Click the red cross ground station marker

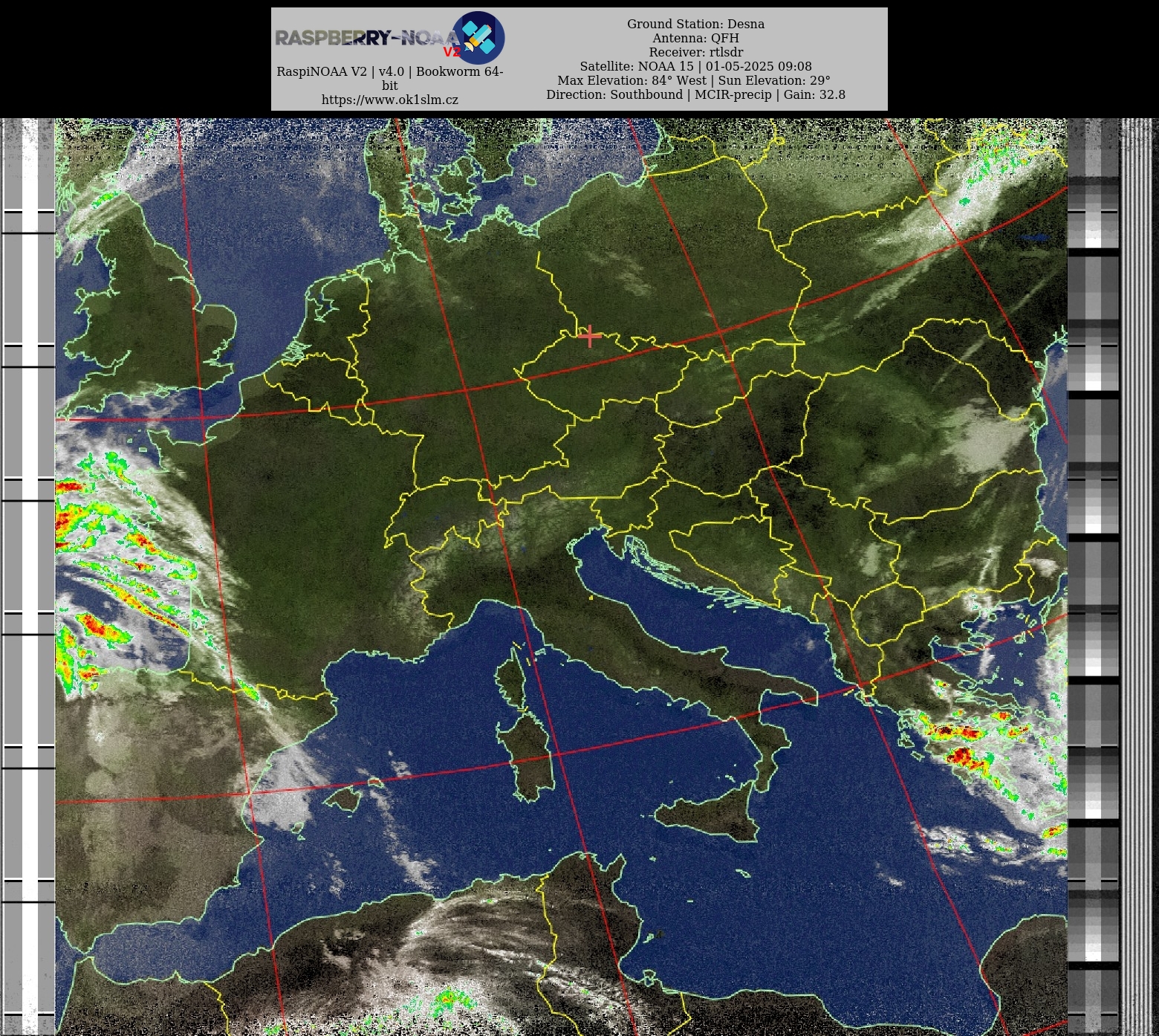(x=590, y=336)
